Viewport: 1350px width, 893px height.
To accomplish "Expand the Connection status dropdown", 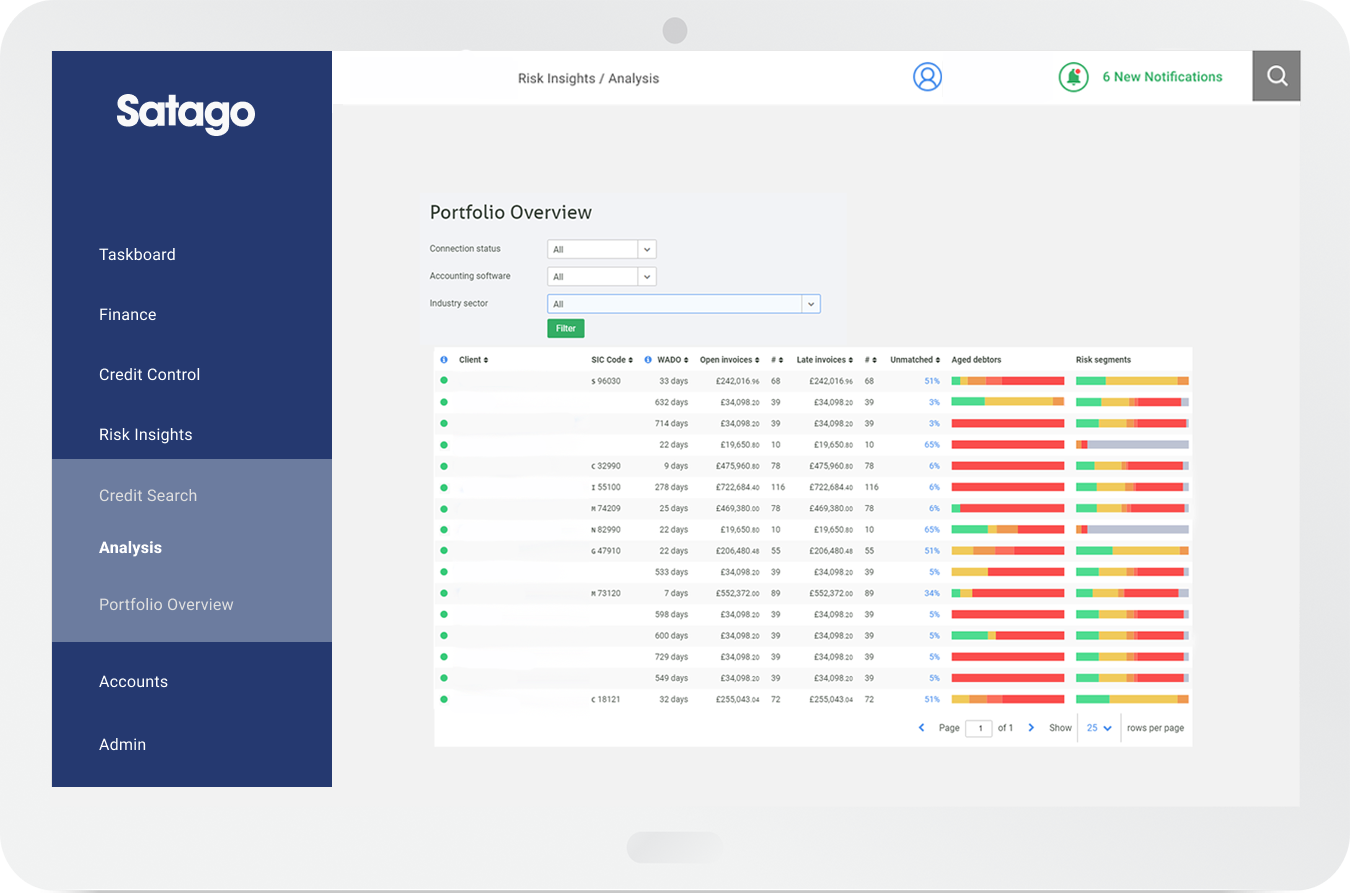I will pos(646,249).
